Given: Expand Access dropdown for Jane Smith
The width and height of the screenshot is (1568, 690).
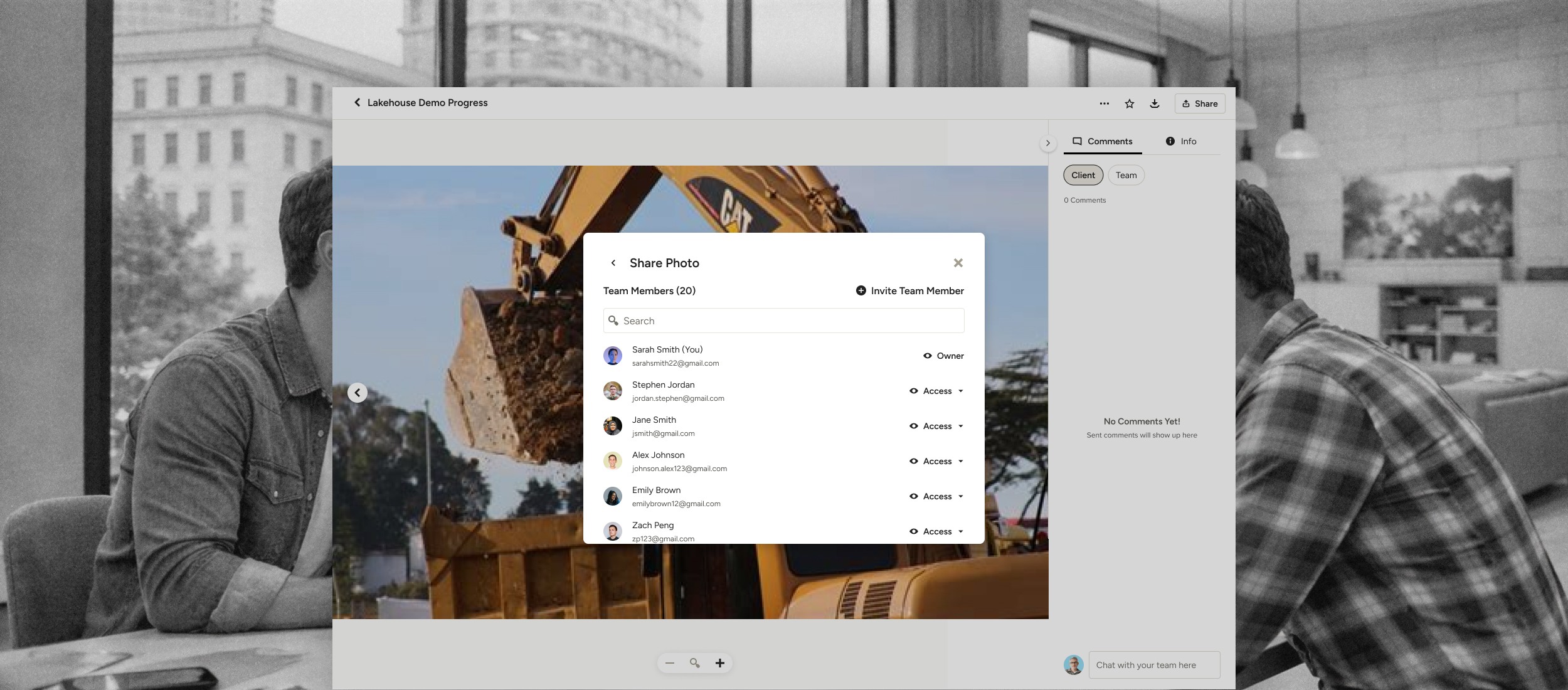Looking at the screenshot, I should [960, 426].
